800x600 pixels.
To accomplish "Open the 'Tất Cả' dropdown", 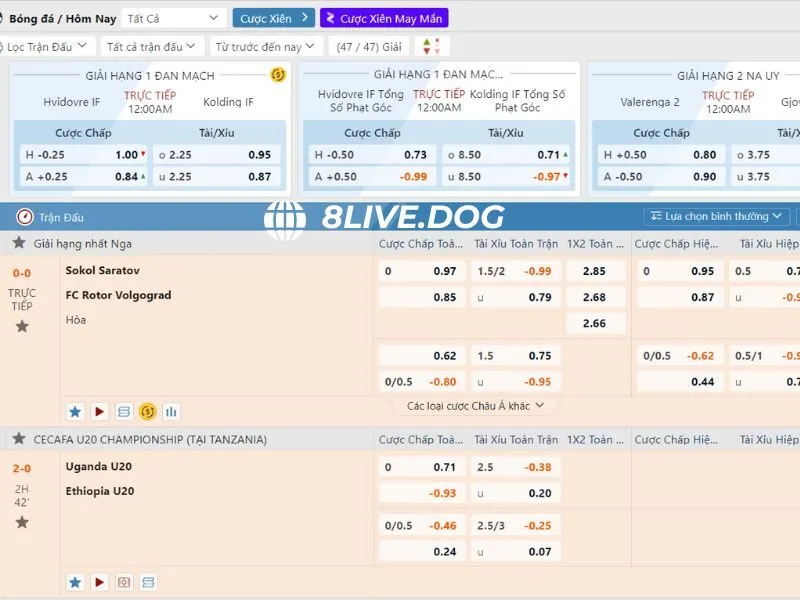I will [x=173, y=18].
